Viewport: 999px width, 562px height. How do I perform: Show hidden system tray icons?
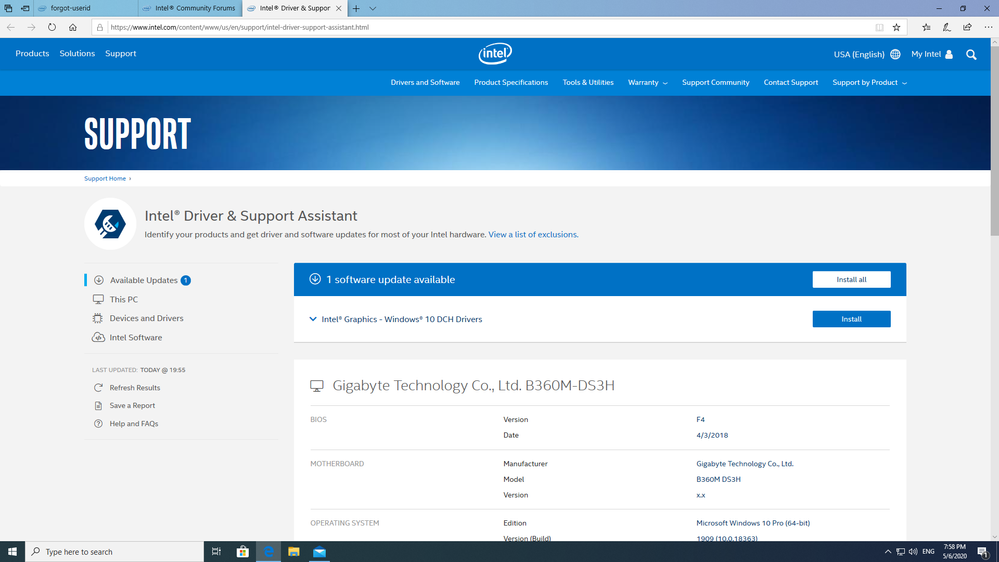888,552
